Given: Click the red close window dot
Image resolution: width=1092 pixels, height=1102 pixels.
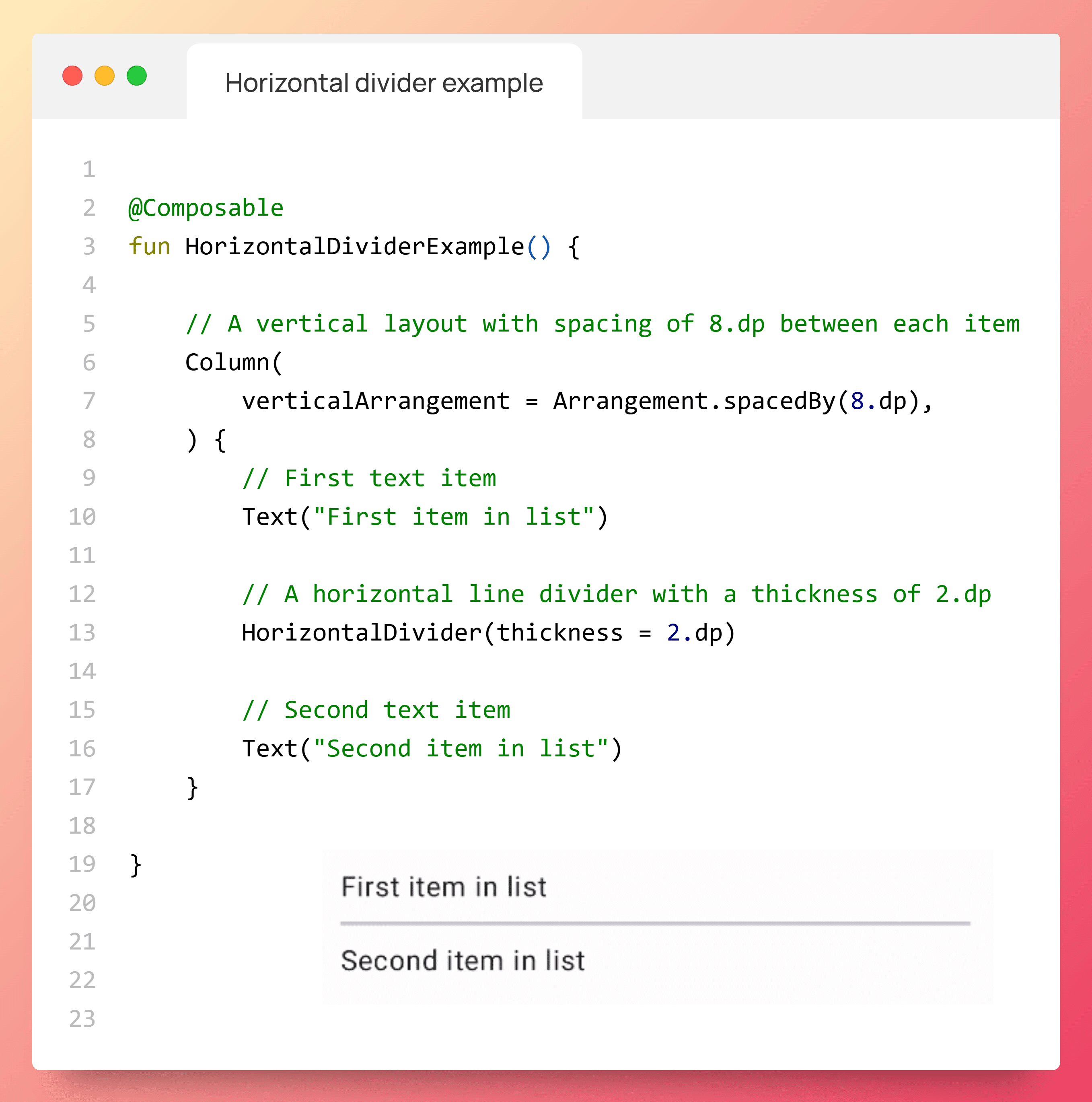Looking at the screenshot, I should pos(72,76).
